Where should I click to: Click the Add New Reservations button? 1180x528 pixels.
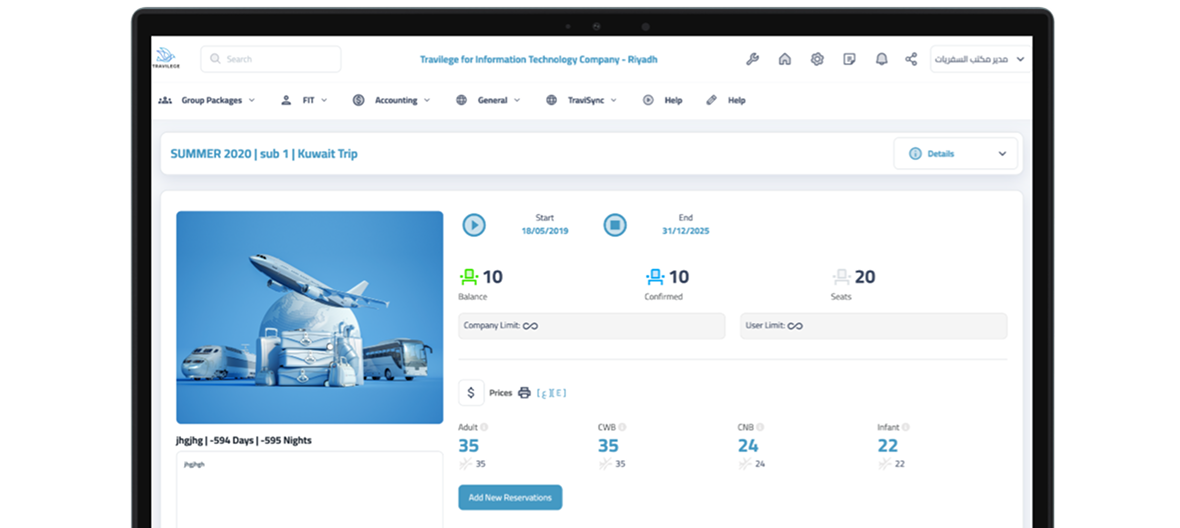pyautogui.click(x=510, y=497)
